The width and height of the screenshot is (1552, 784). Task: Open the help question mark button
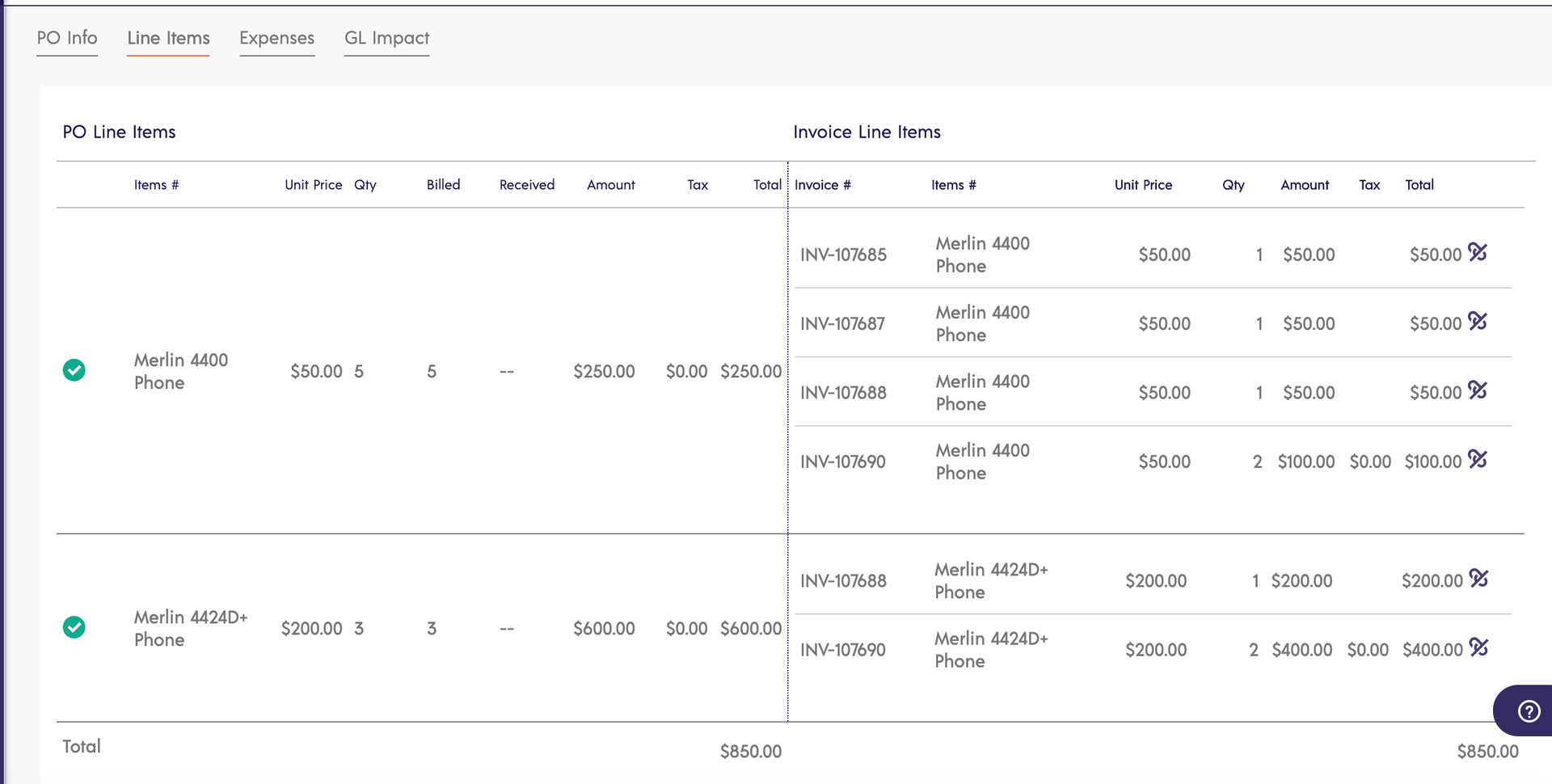pos(1529,711)
